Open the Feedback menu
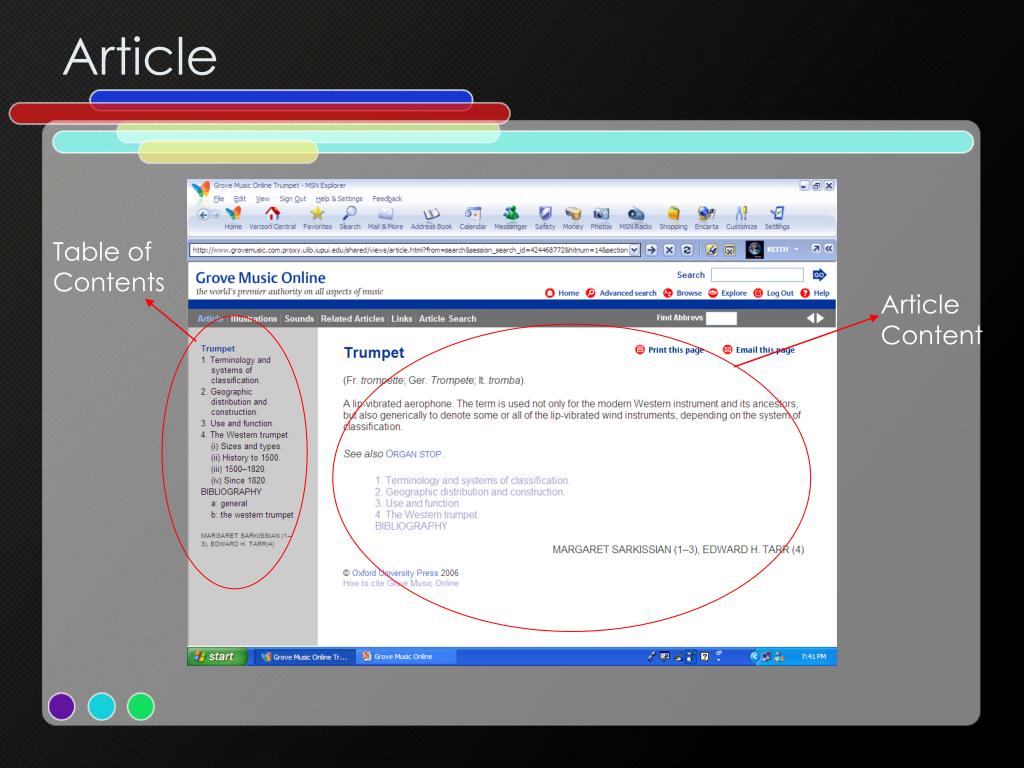1024x768 pixels. (387, 199)
